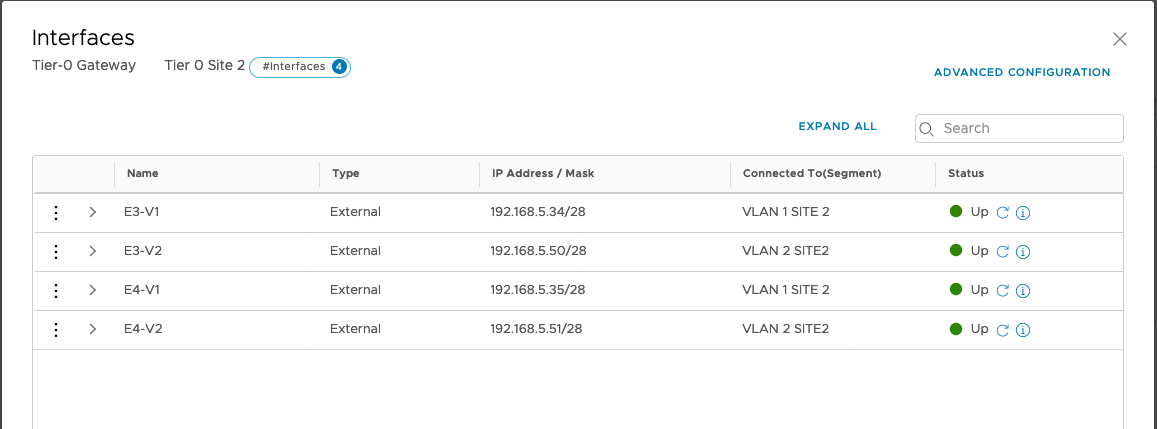Refresh the status of interface E4-V1

[1003, 290]
